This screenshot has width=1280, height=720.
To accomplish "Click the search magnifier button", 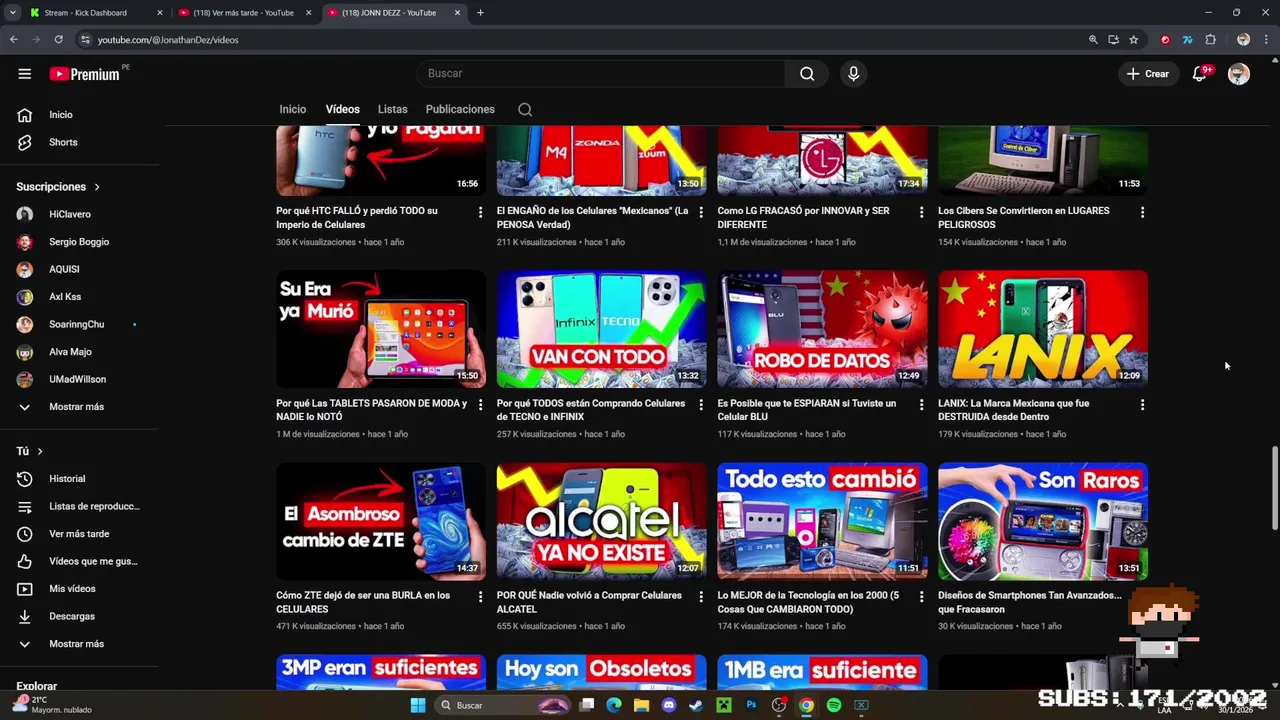I will (807, 73).
